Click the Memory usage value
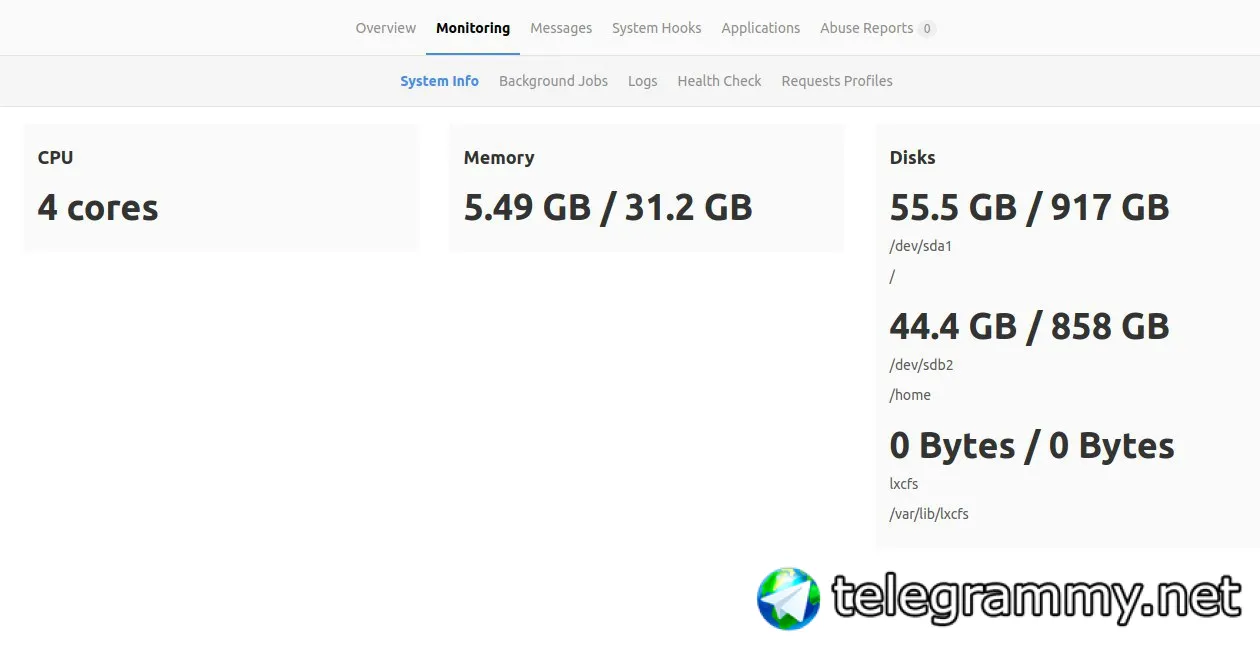 point(608,207)
